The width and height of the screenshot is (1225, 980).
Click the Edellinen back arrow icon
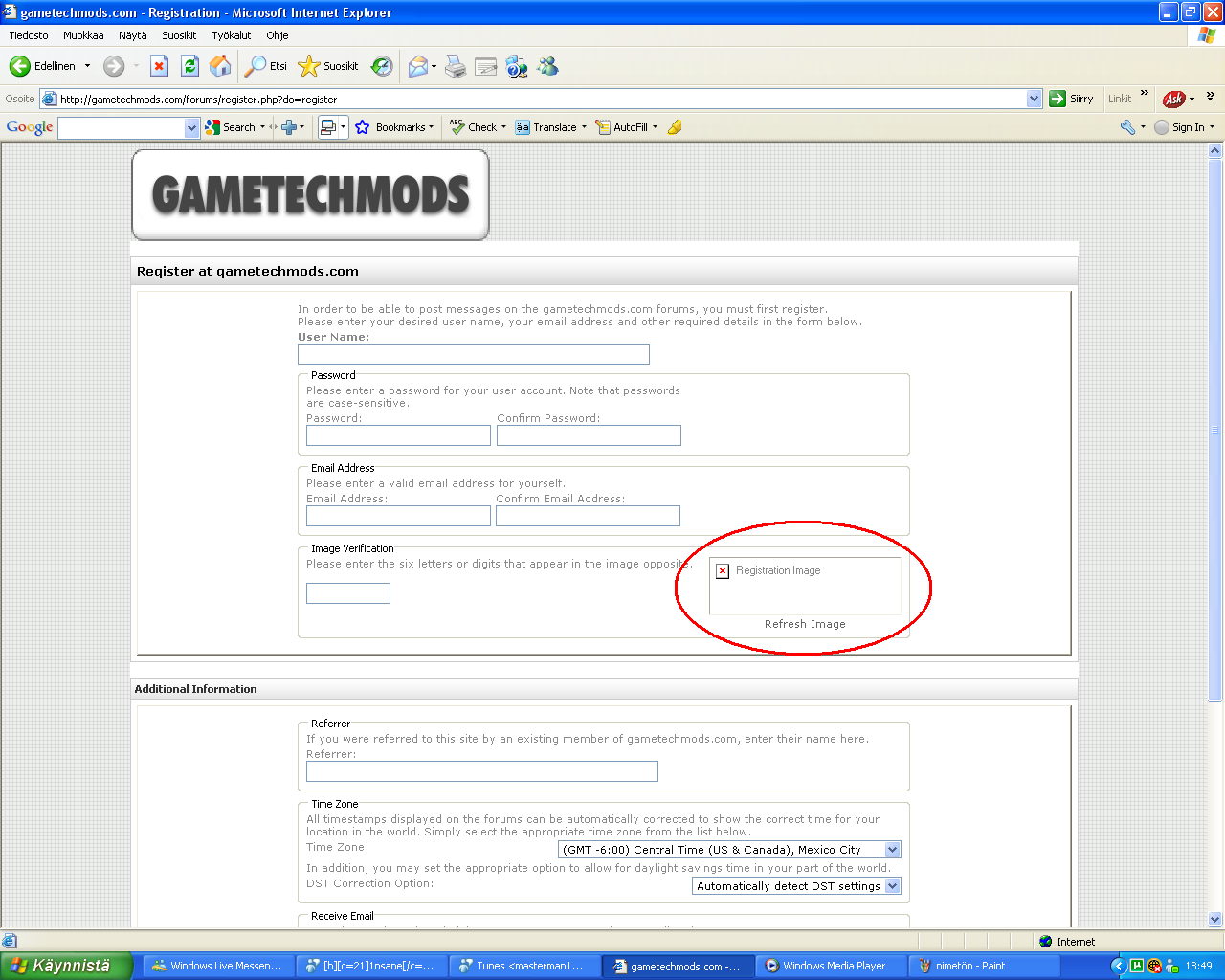pos(20,66)
